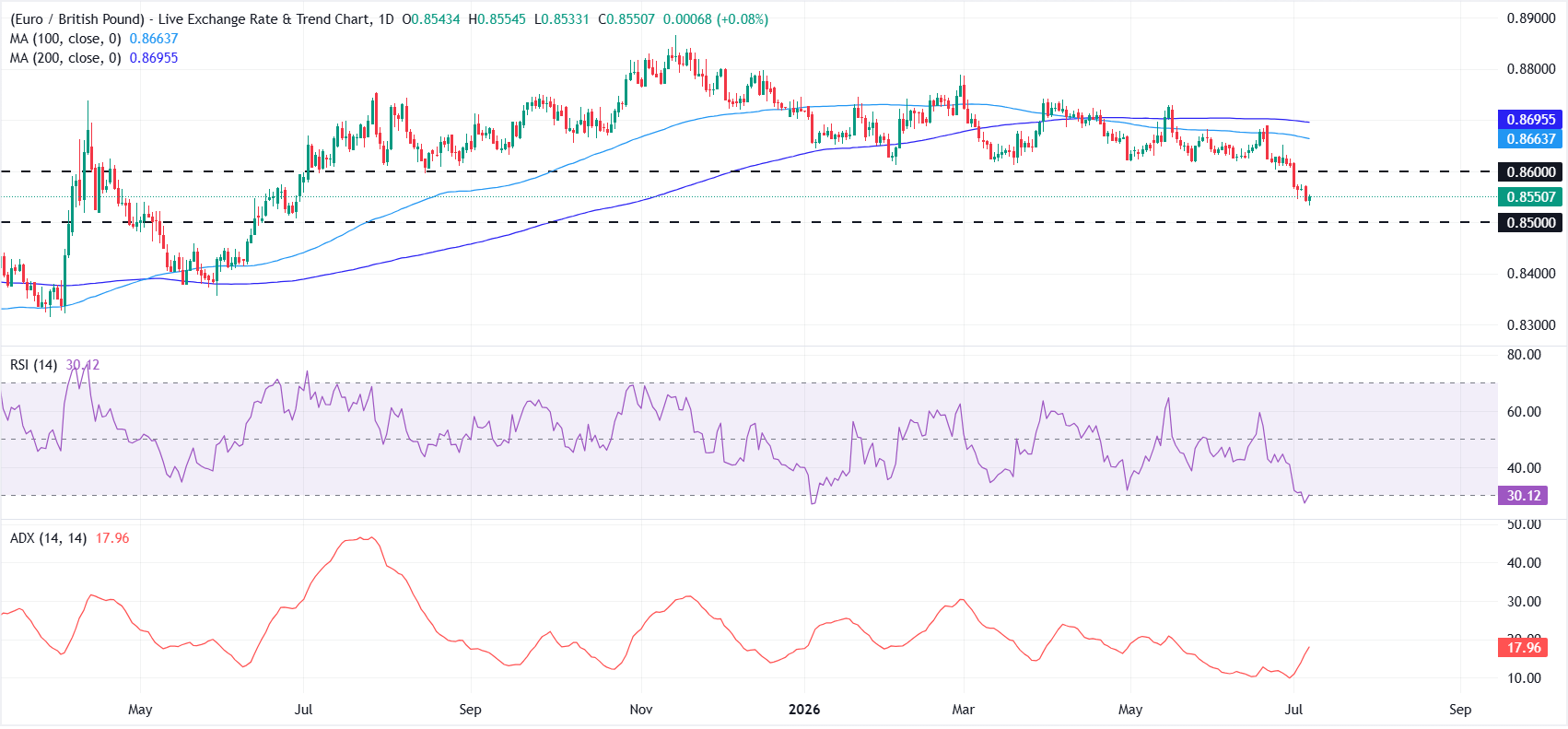This screenshot has width=1568, height=729.
Task: Select the MA (100, close, 0) indicator label
Action: coord(65,39)
